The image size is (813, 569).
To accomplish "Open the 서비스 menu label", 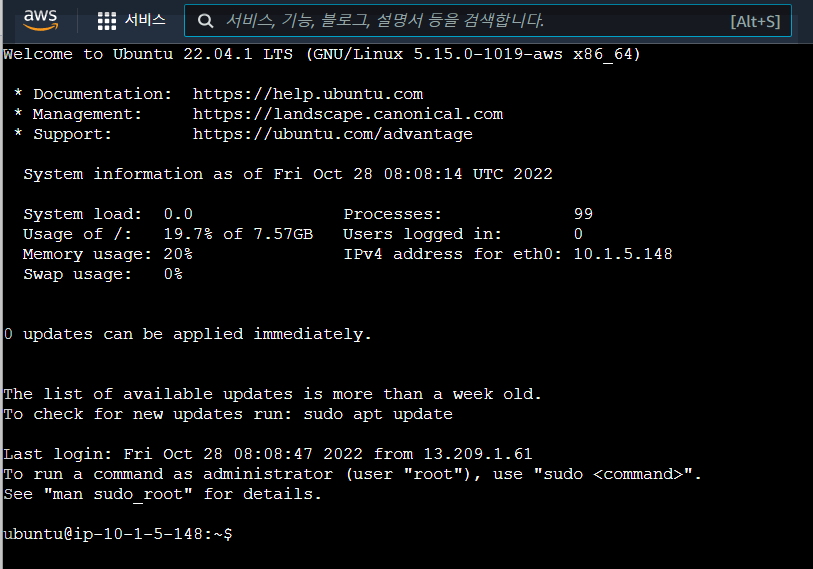I will [145, 20].
